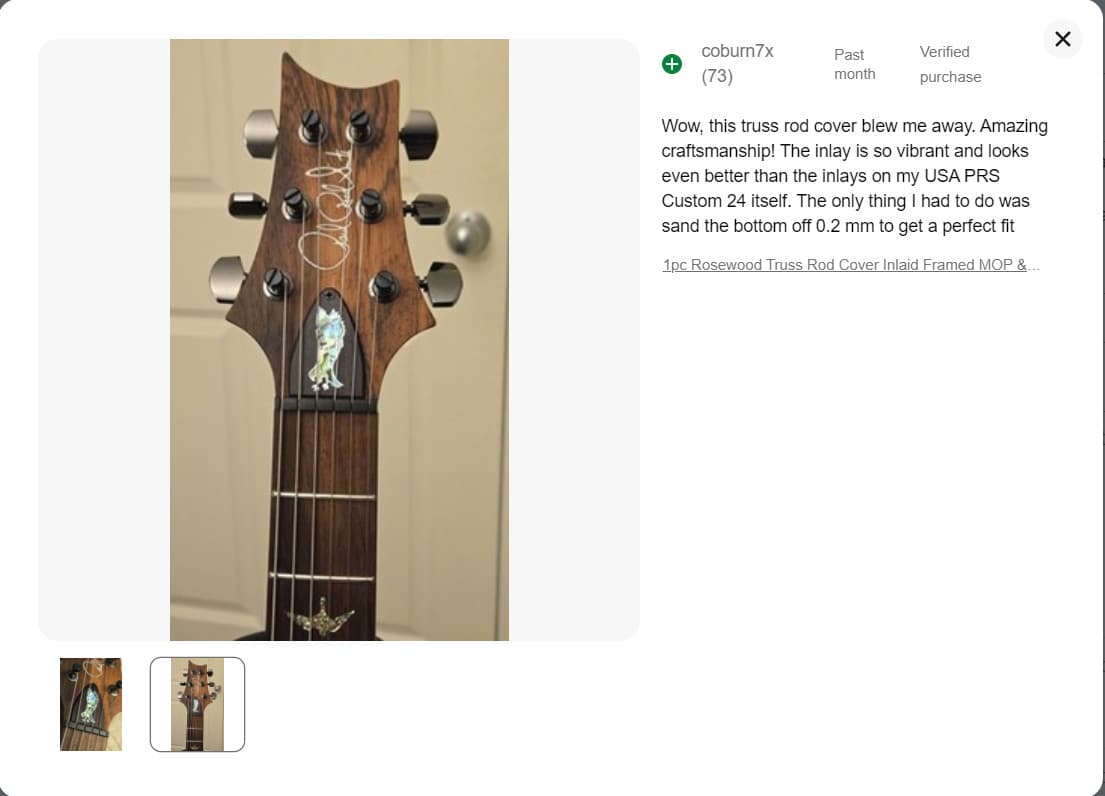This screenshot has width=1105, height=796.
Task: Select the close-up truss rod cover thumbnail
Action: (x=91, y=704)
